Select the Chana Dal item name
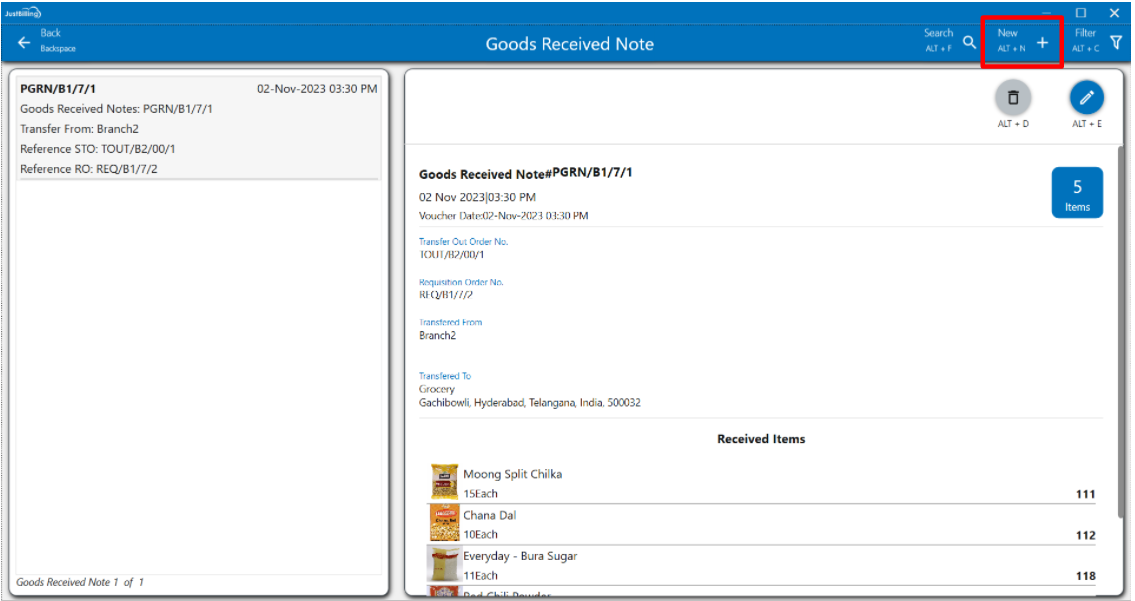Viewport: 1135px width, 601px height. coord(489,515)
